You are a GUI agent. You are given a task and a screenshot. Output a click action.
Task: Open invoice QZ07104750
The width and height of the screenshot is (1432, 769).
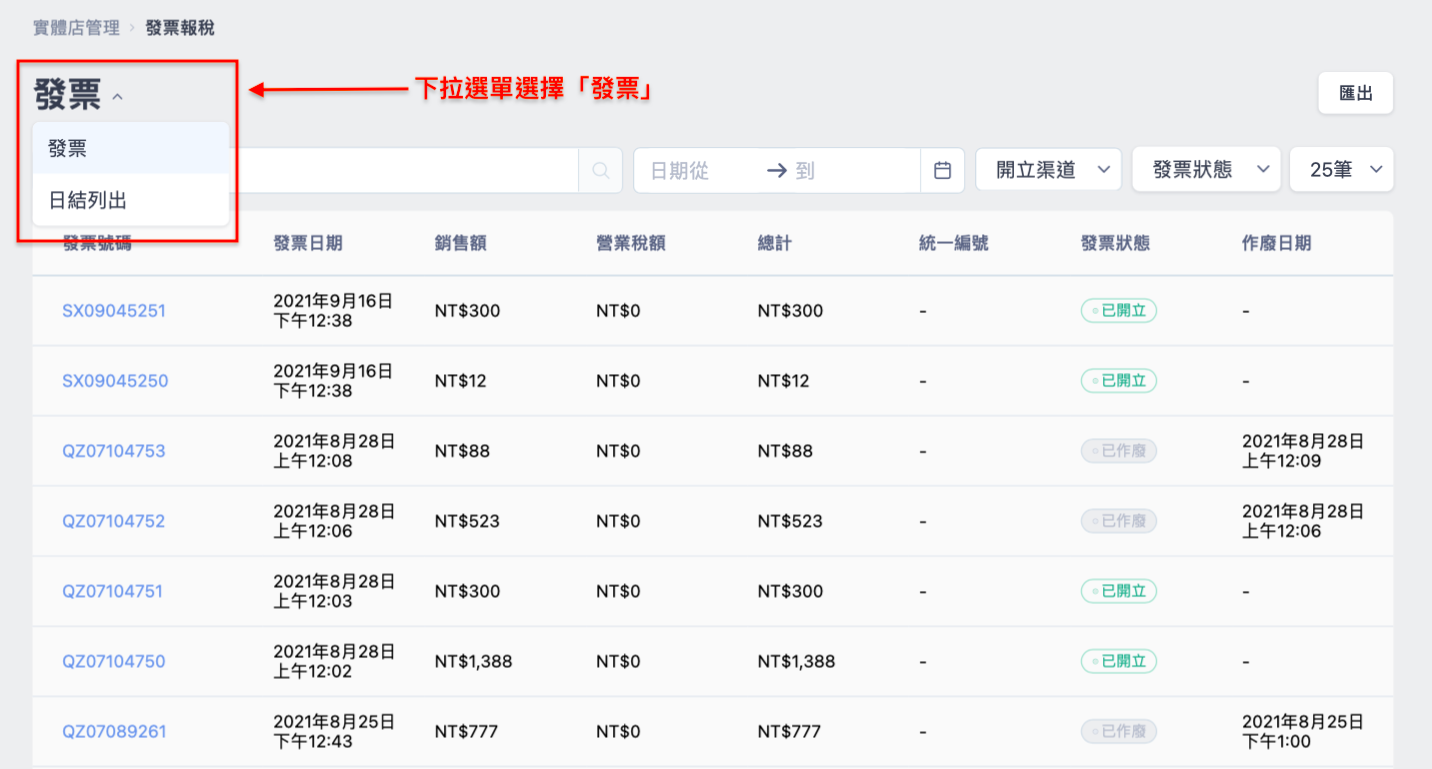coord(114,661)
